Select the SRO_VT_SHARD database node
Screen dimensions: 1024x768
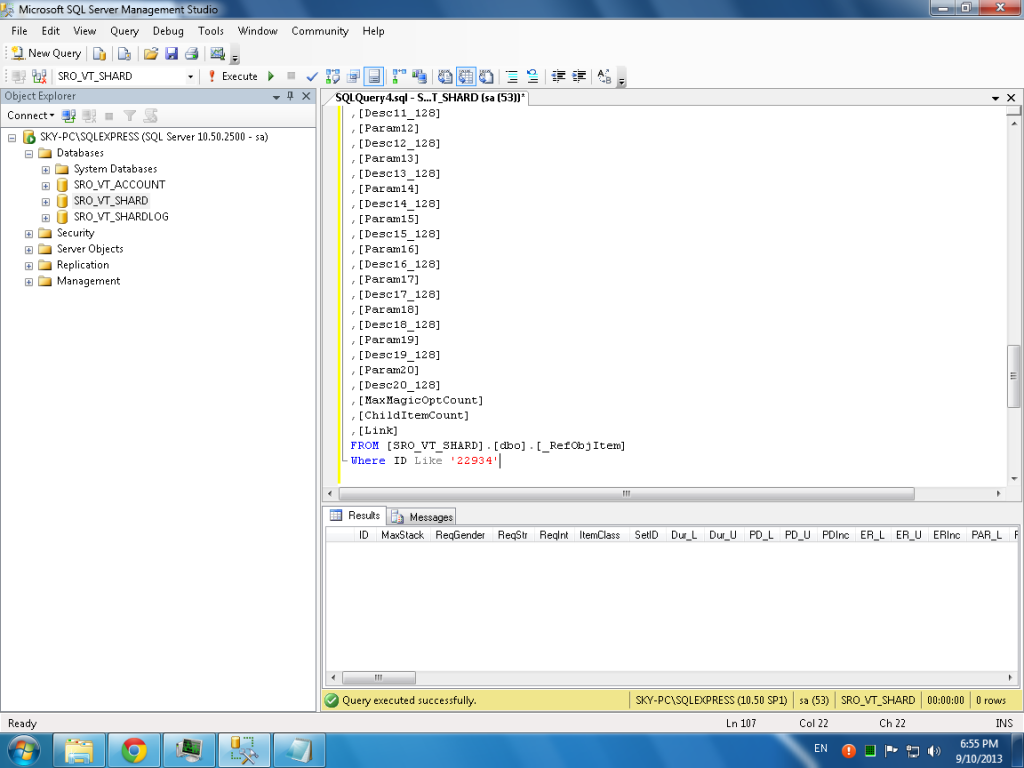pos(110,200)
